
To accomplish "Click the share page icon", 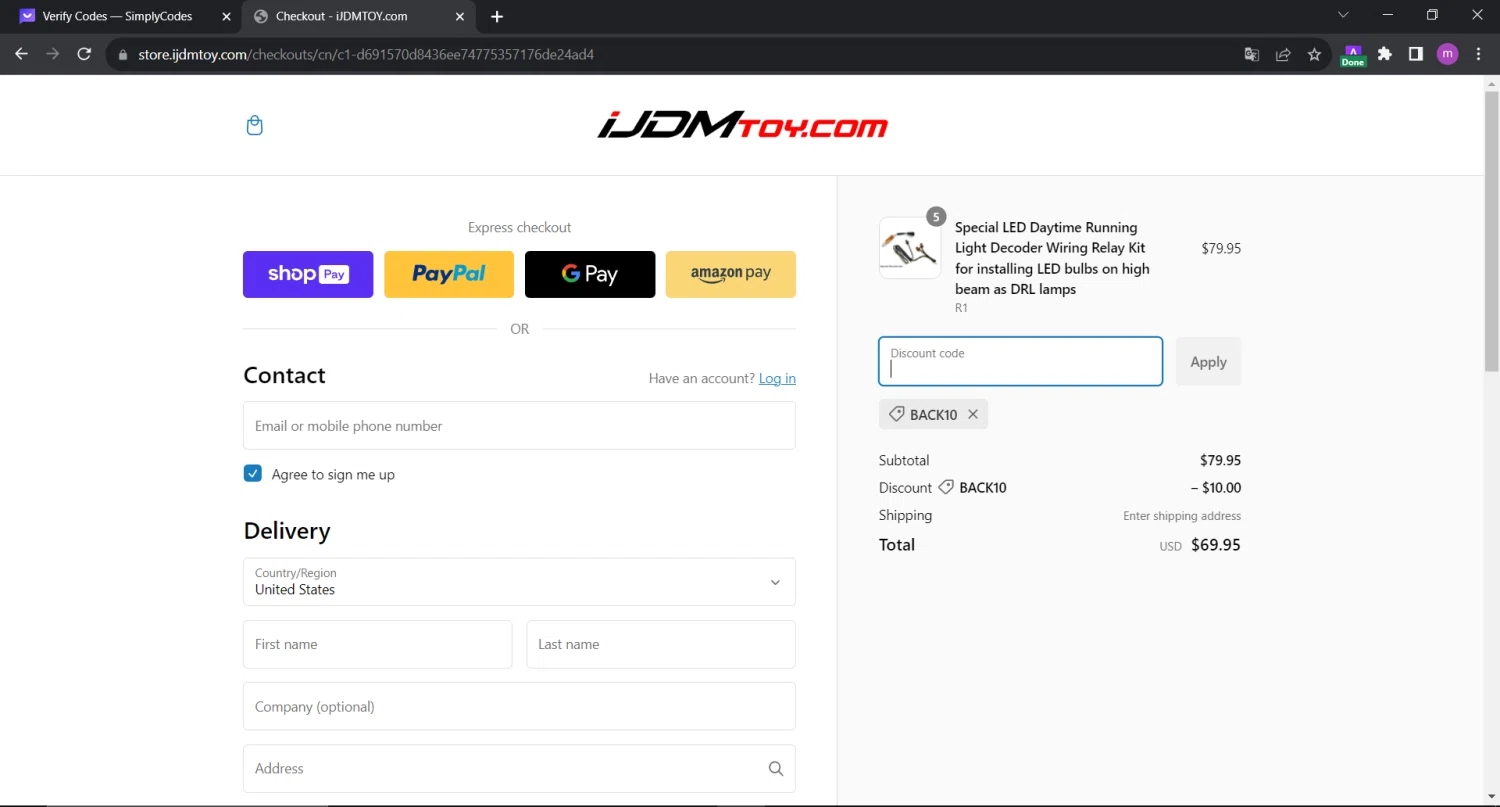I will [x=1283, y=54].
